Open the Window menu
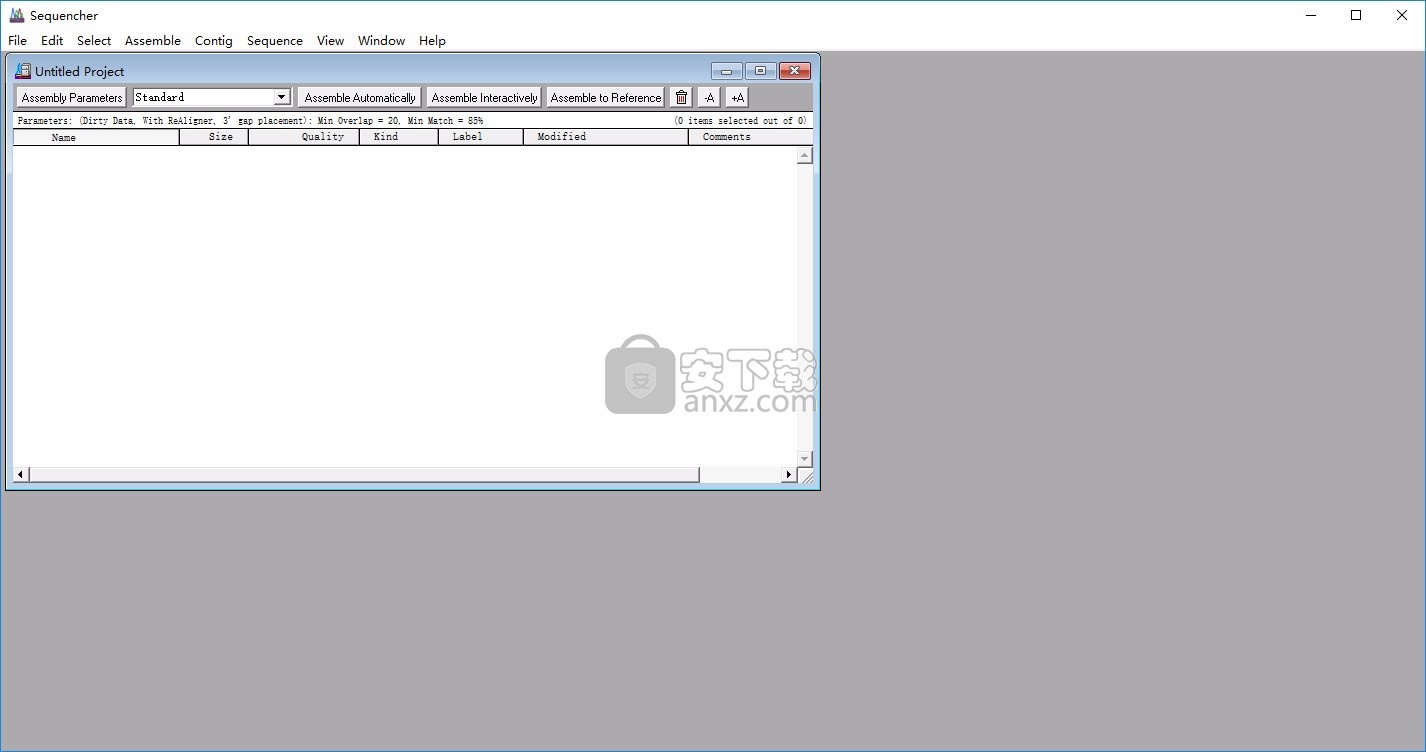The width and height of the screenshot is (1426, 752). tap(382, 41)
